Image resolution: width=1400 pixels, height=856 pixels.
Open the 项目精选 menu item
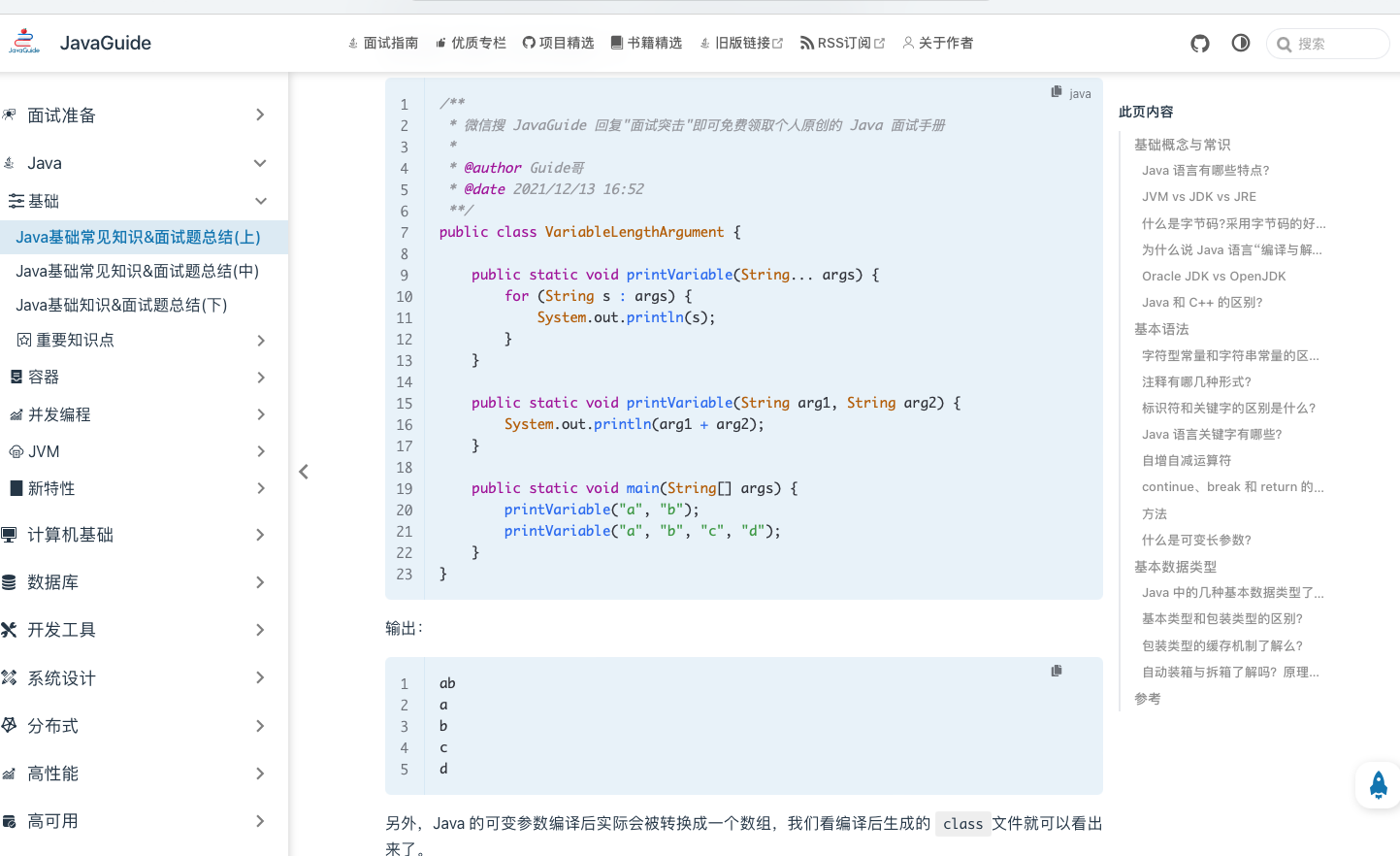pos(559,43)
